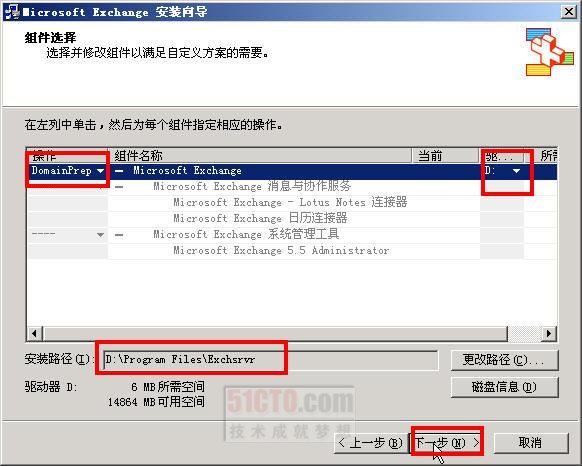Click the Exchange installer title bar icon

point(12,12)
